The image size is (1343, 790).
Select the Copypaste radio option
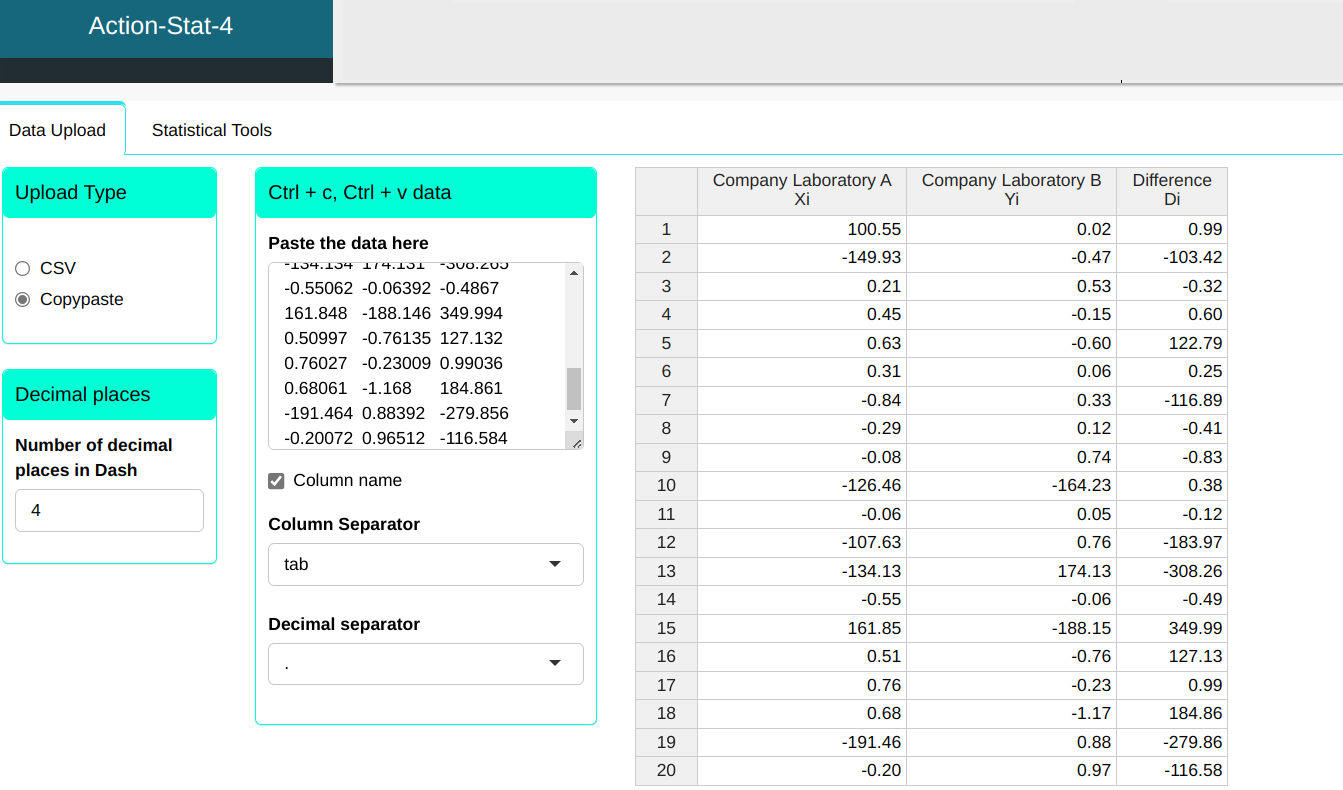click(23, 299)
